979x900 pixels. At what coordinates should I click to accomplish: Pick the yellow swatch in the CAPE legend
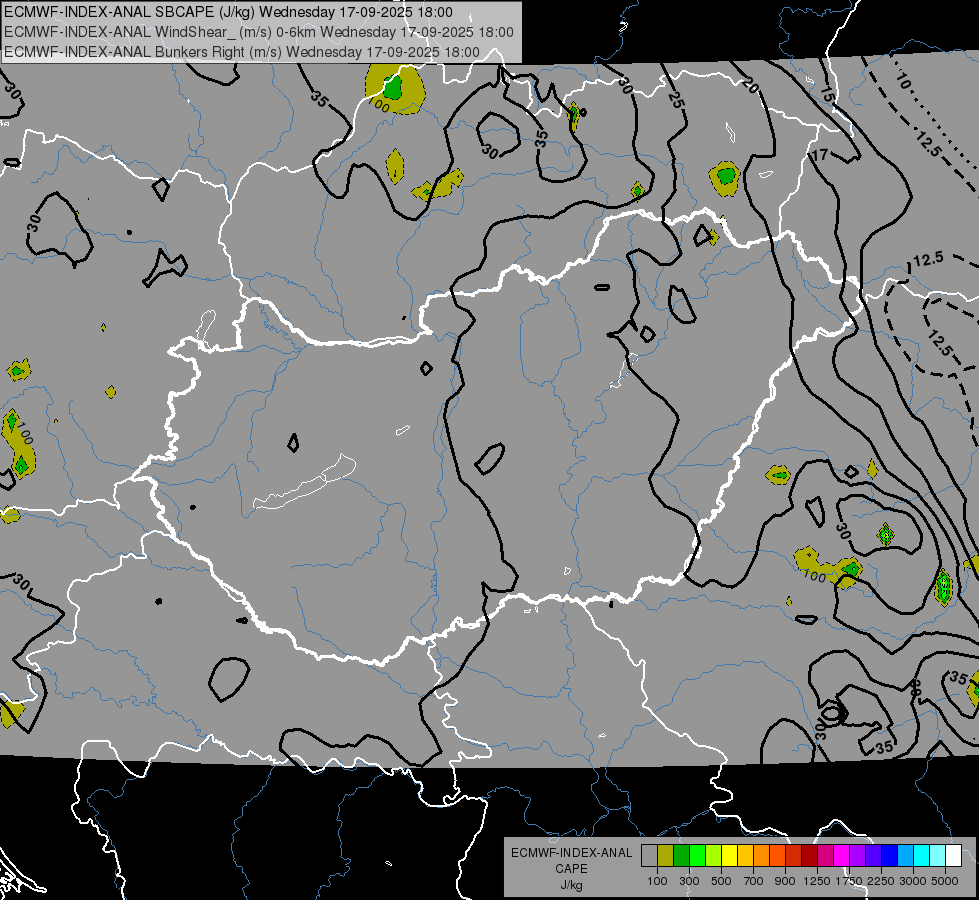[729, 856]
